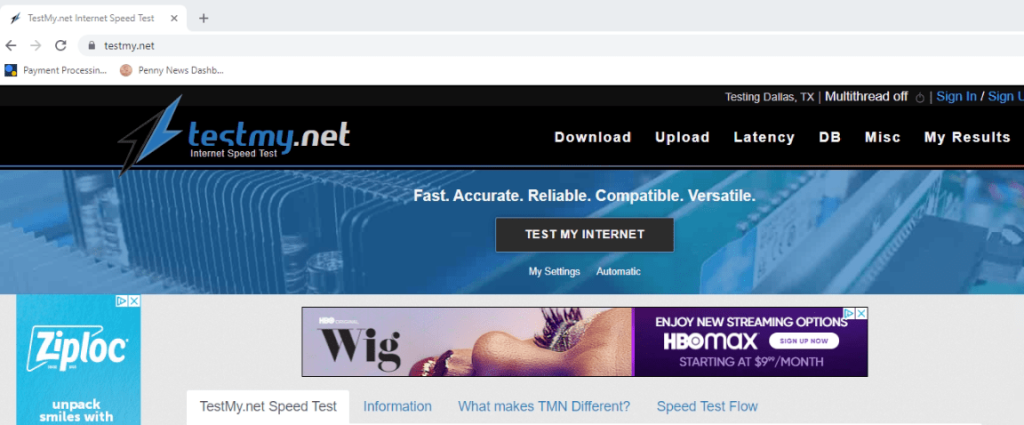This screenshot has height=425, width=1024.
Task: Select the TestMy.net Internet Speed Test browser tab
Action: (x=93, y=18)
